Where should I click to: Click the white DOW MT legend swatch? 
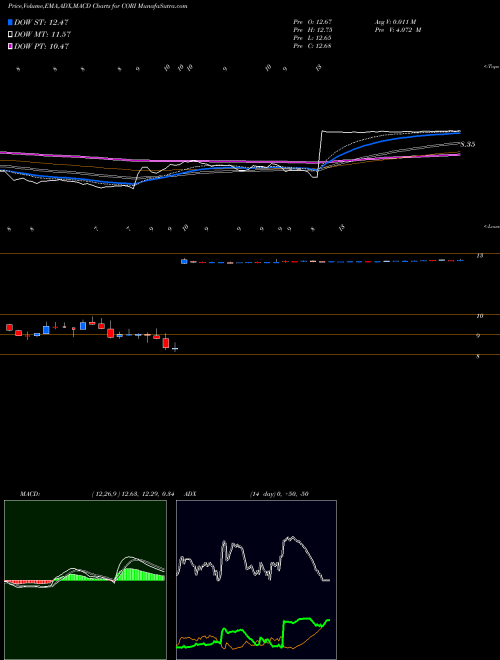(x=11, y=35)
